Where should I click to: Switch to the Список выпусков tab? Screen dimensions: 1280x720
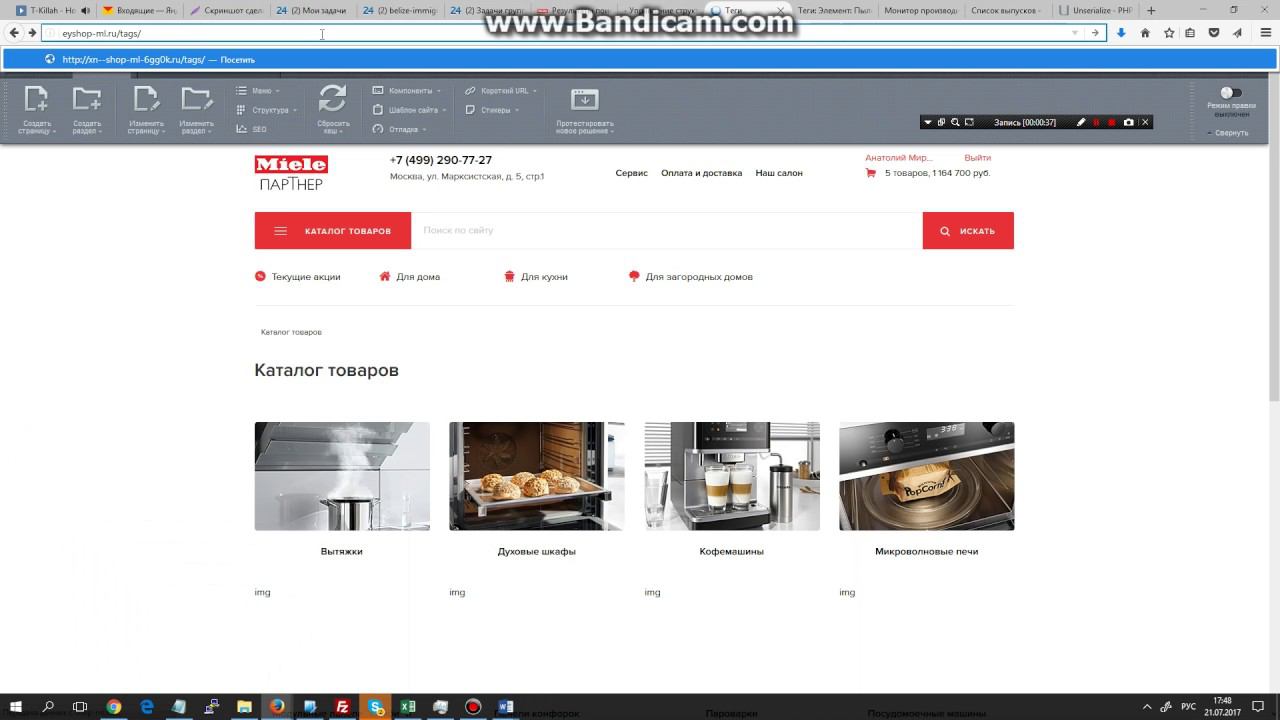(1007, 10)
